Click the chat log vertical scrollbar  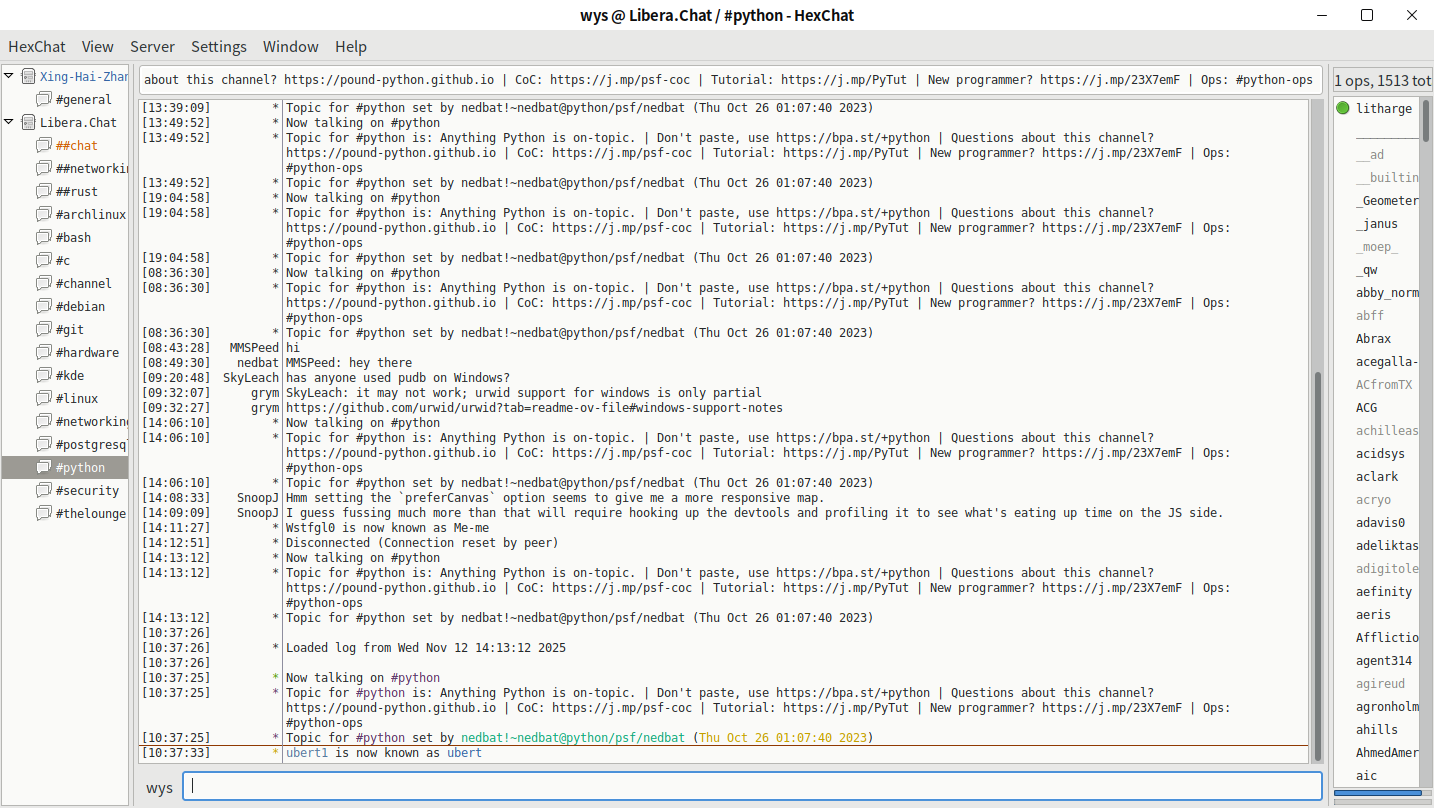pos(1317,560)
